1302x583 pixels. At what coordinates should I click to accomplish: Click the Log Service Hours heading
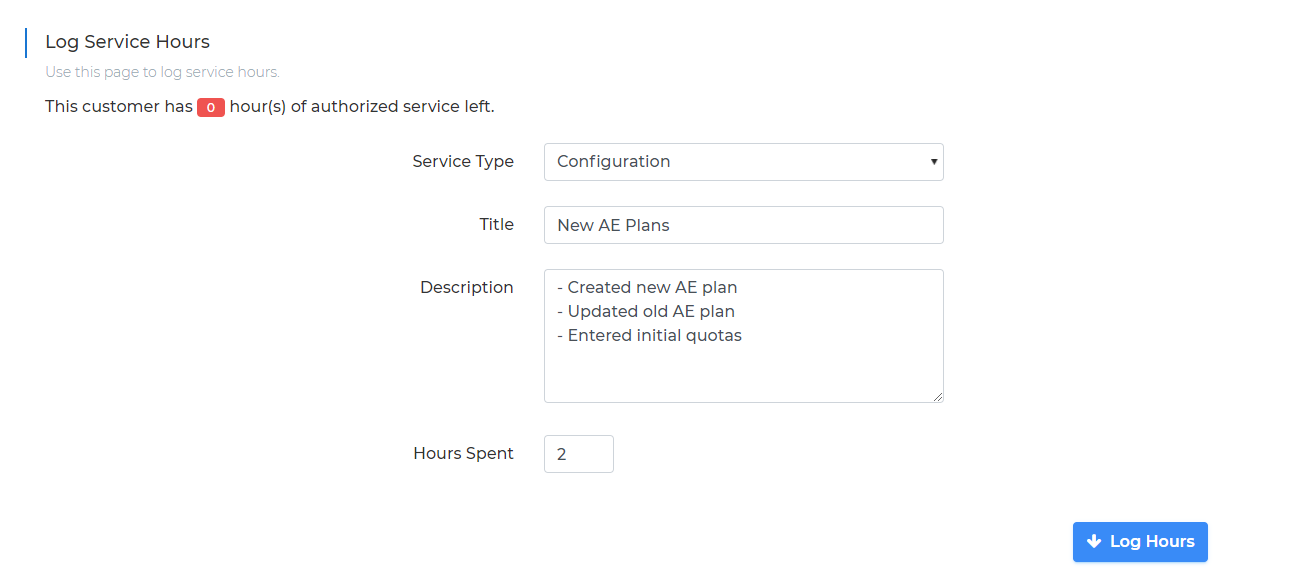tap(127, 41)
